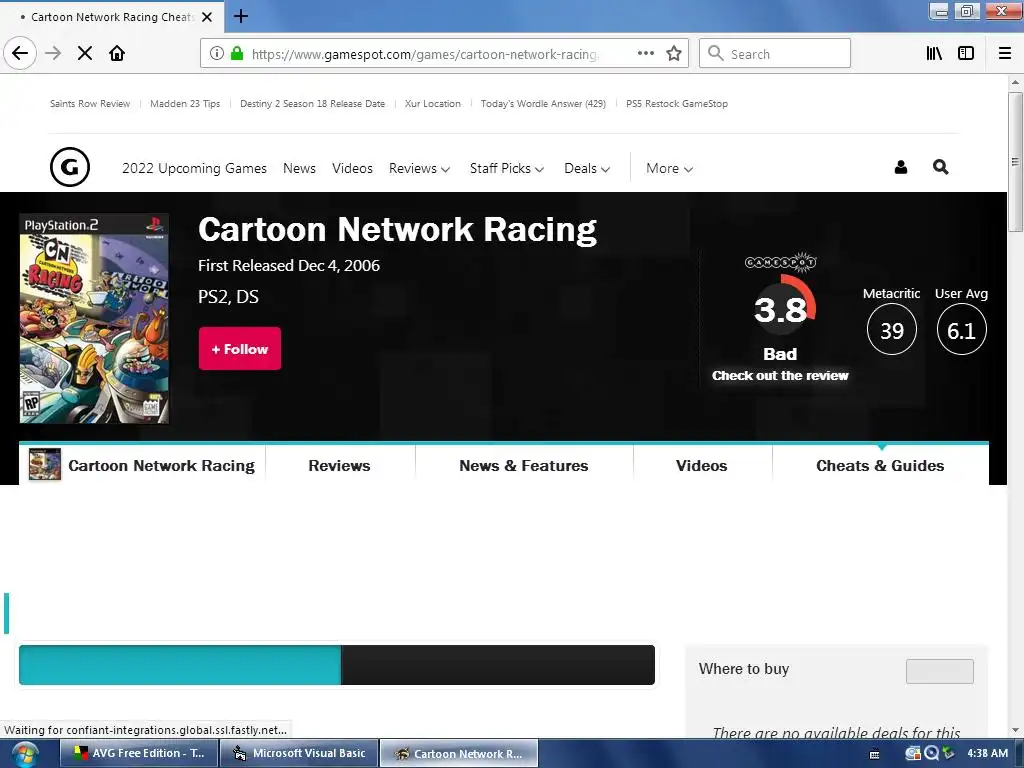The width and height of the screenshot is (1024, 768).
Task: Bookmark this page with the star icon
Action: pos(674,53)
